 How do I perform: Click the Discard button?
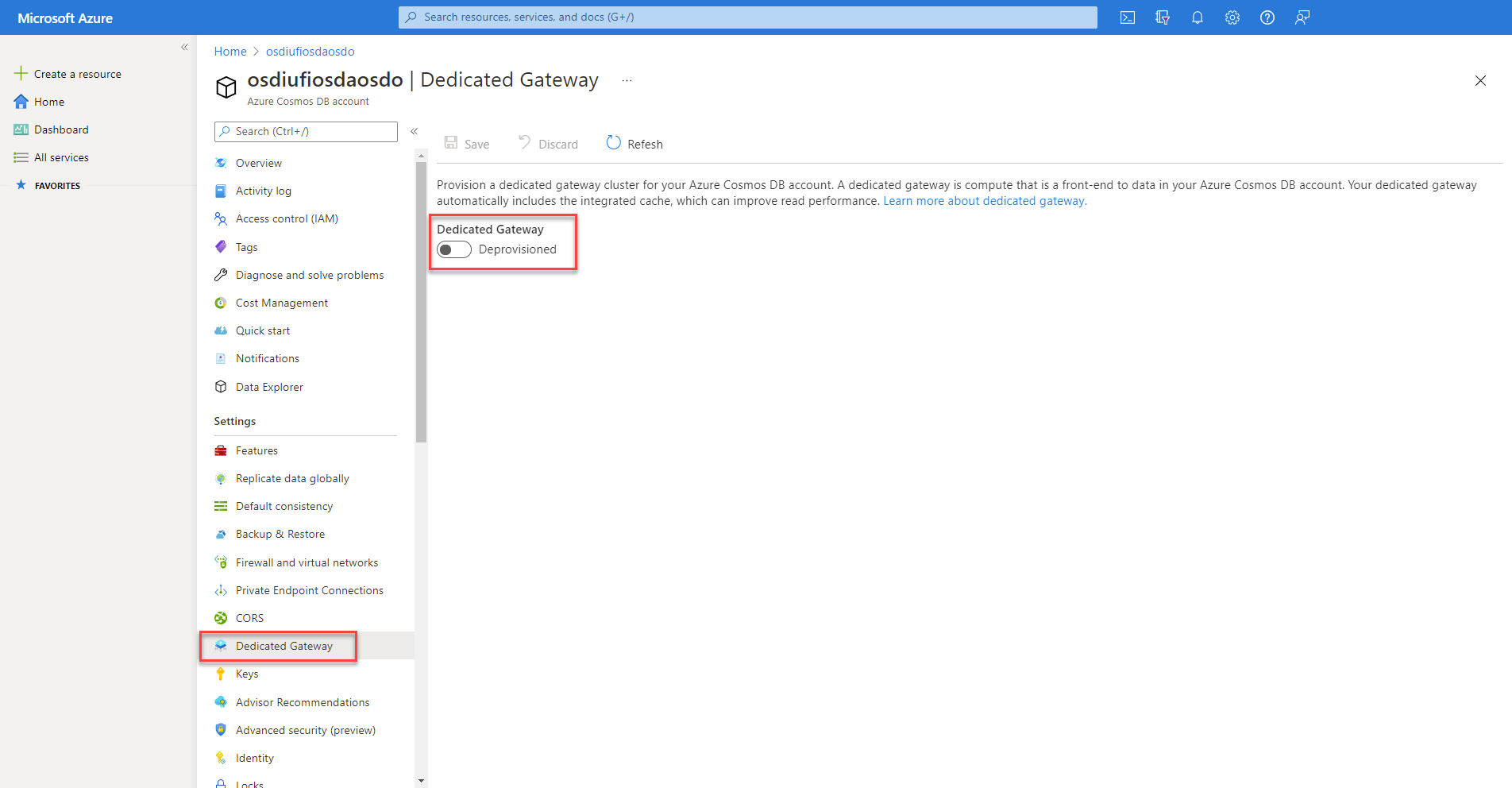[548, 144]
